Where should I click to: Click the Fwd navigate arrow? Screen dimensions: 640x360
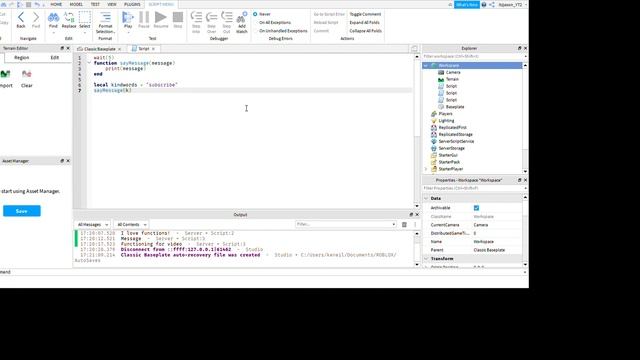(x=36, y=17)
